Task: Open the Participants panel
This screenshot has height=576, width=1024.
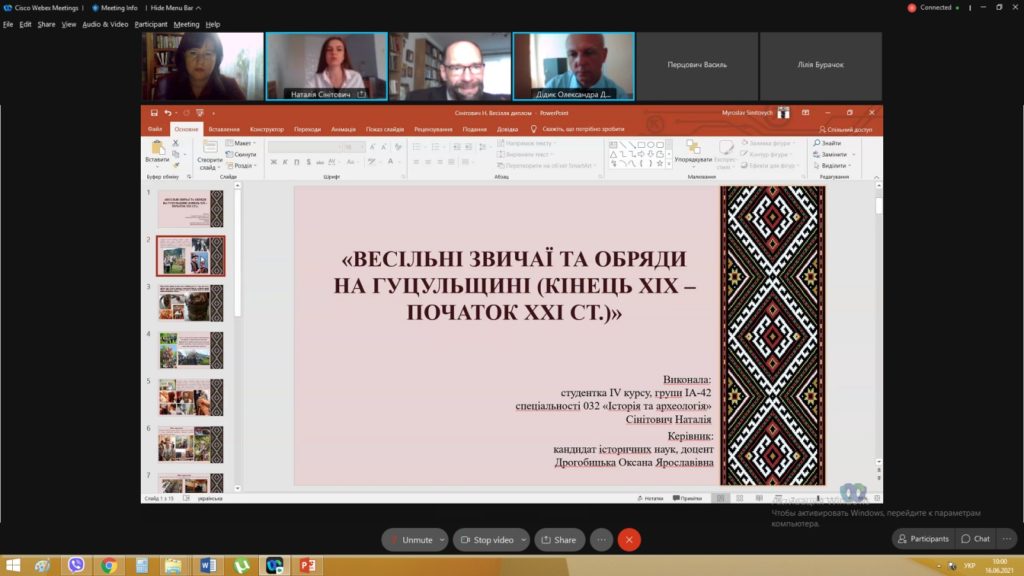Action: tap(922, 539)
